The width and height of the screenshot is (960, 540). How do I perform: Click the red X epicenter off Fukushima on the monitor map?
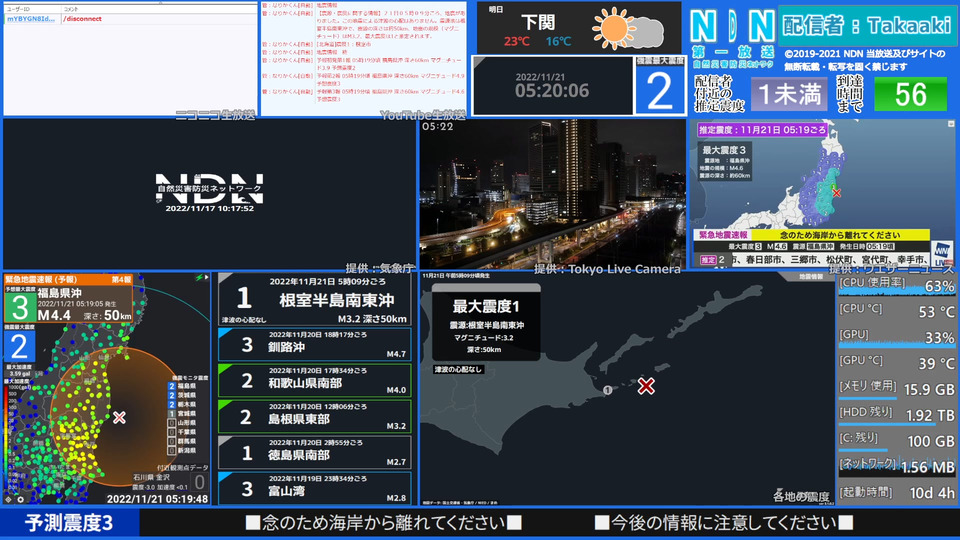pyautogui.click(x=119, y=418)
